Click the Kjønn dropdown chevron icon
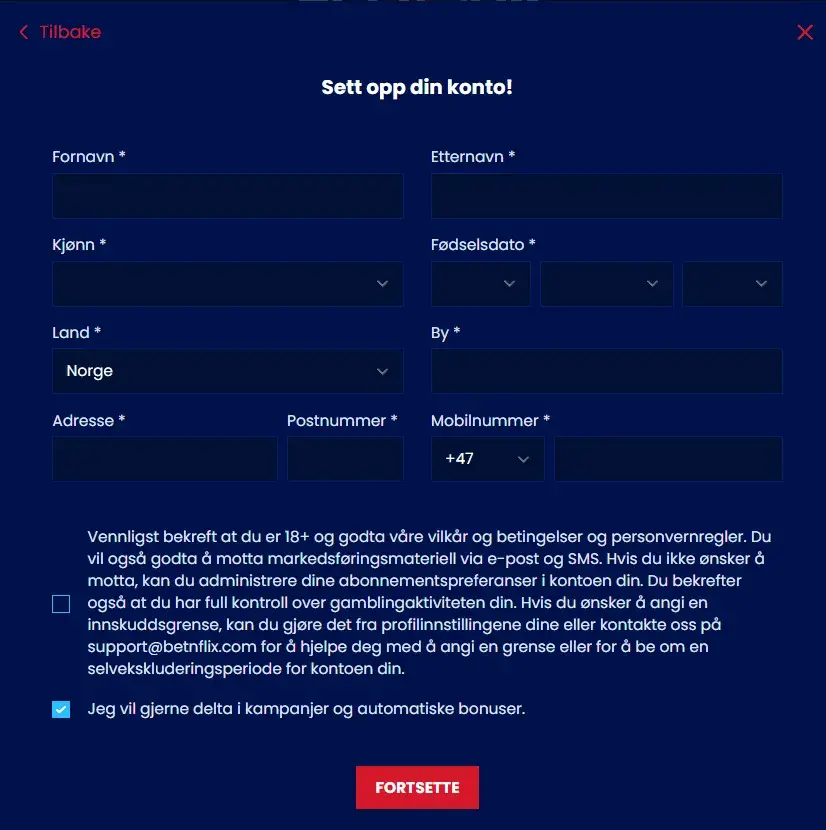Viewport: 826px width, 830px height. [x=381, y=284]
